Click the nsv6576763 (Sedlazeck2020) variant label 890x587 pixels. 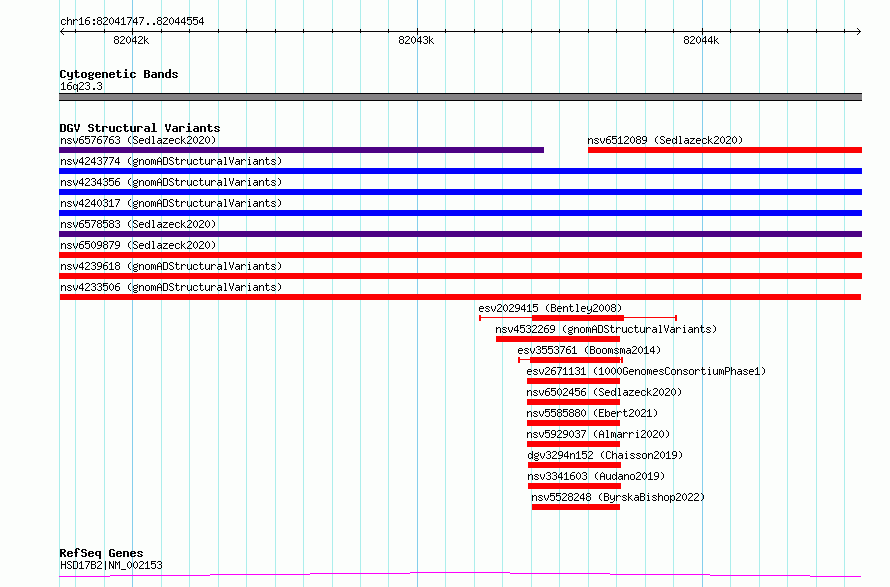(138, 140)
